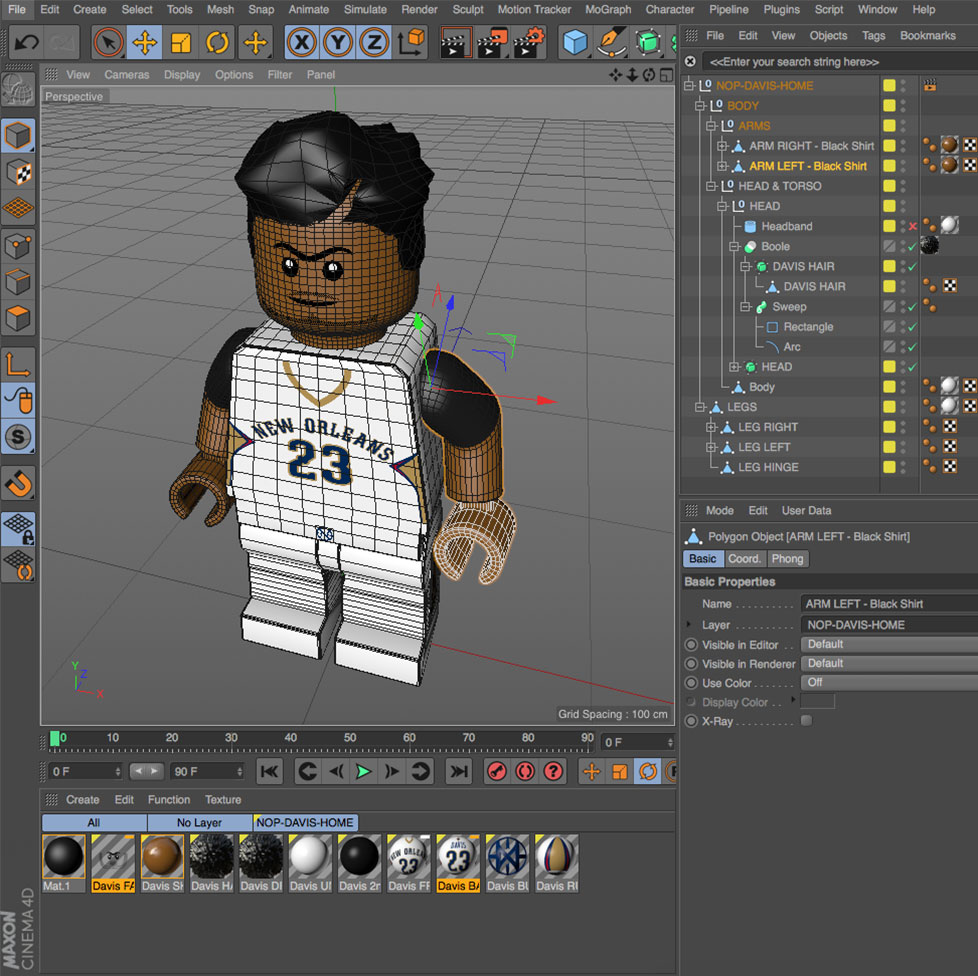The image size is (978, 976).
Task: Enable the X-Ray option for ARM LEFT
Action: (808, 721)
